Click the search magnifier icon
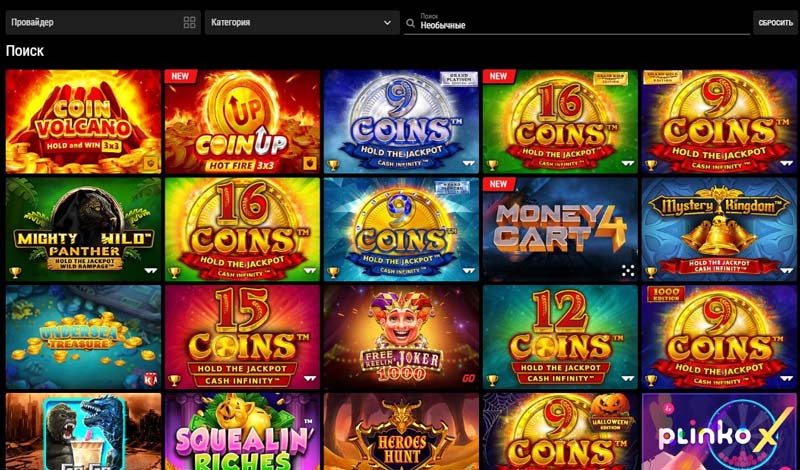The width and height of the screenshot is (800, 470). [410, 23]
